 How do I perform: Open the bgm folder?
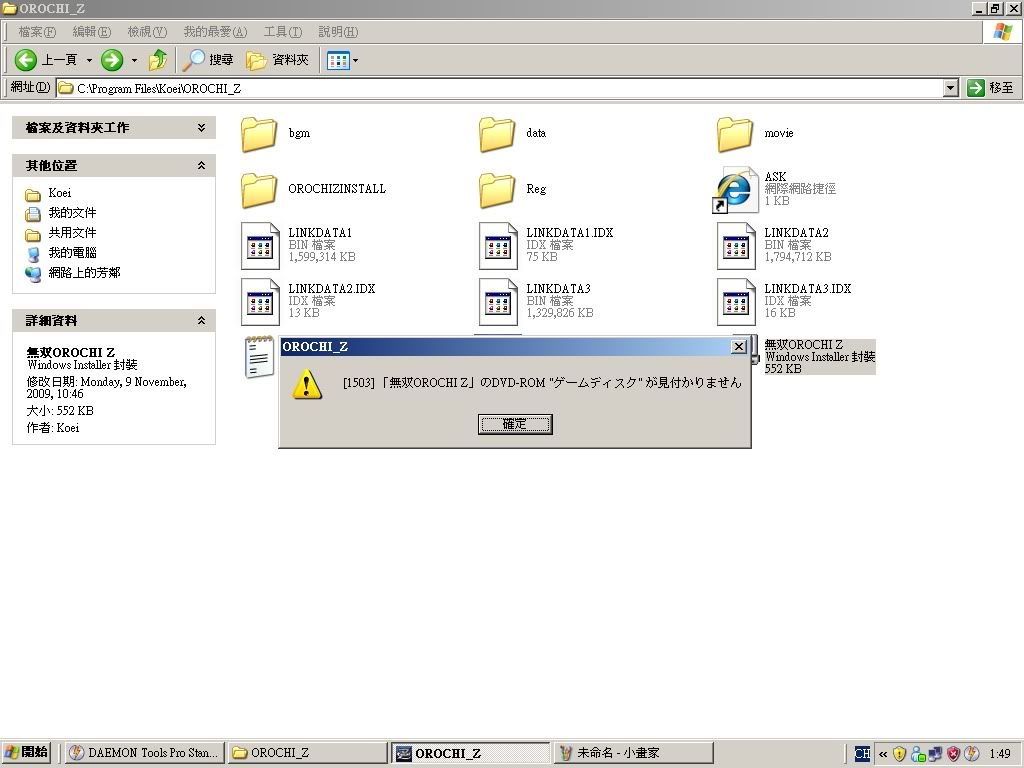point(259,133)
